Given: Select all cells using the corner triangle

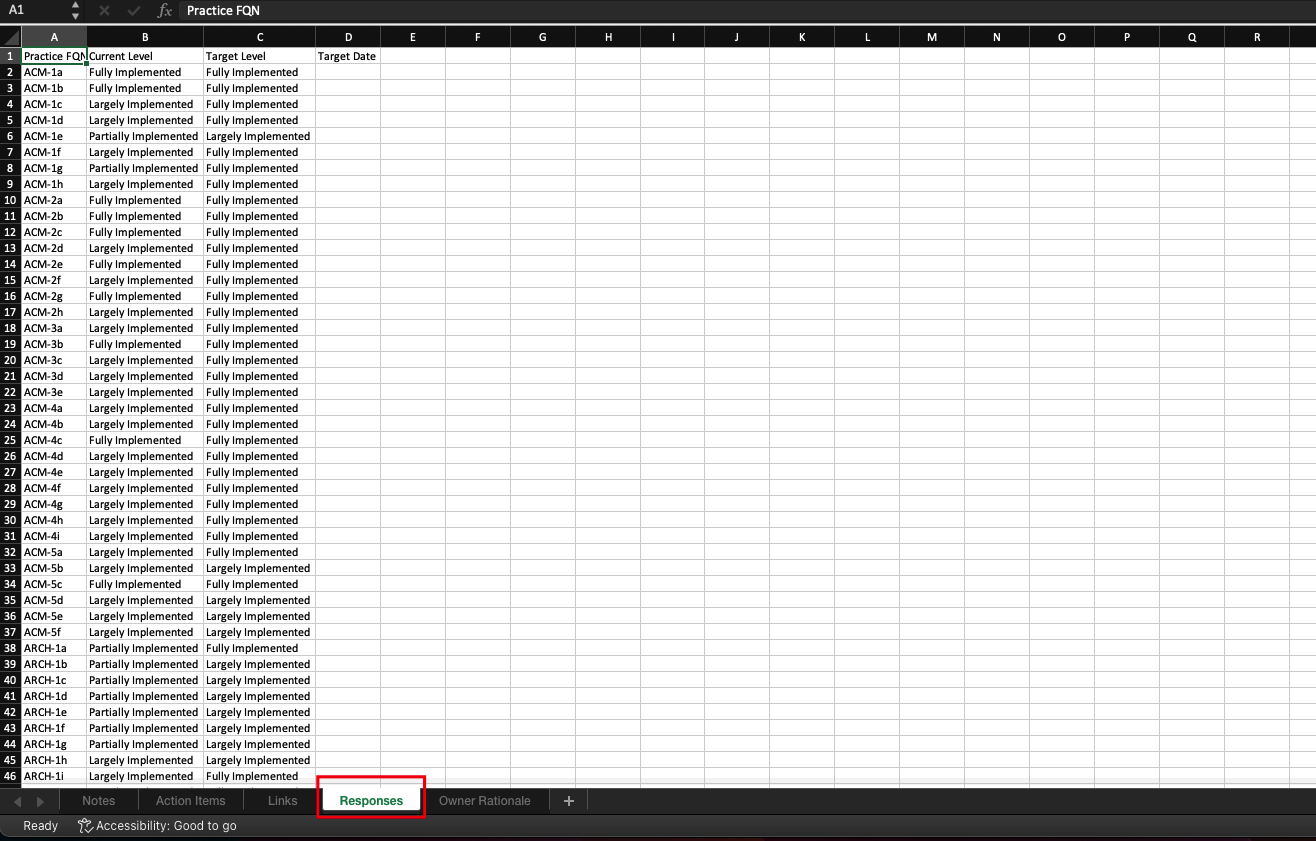Looking at the screenshot, I should click(8, 36).
